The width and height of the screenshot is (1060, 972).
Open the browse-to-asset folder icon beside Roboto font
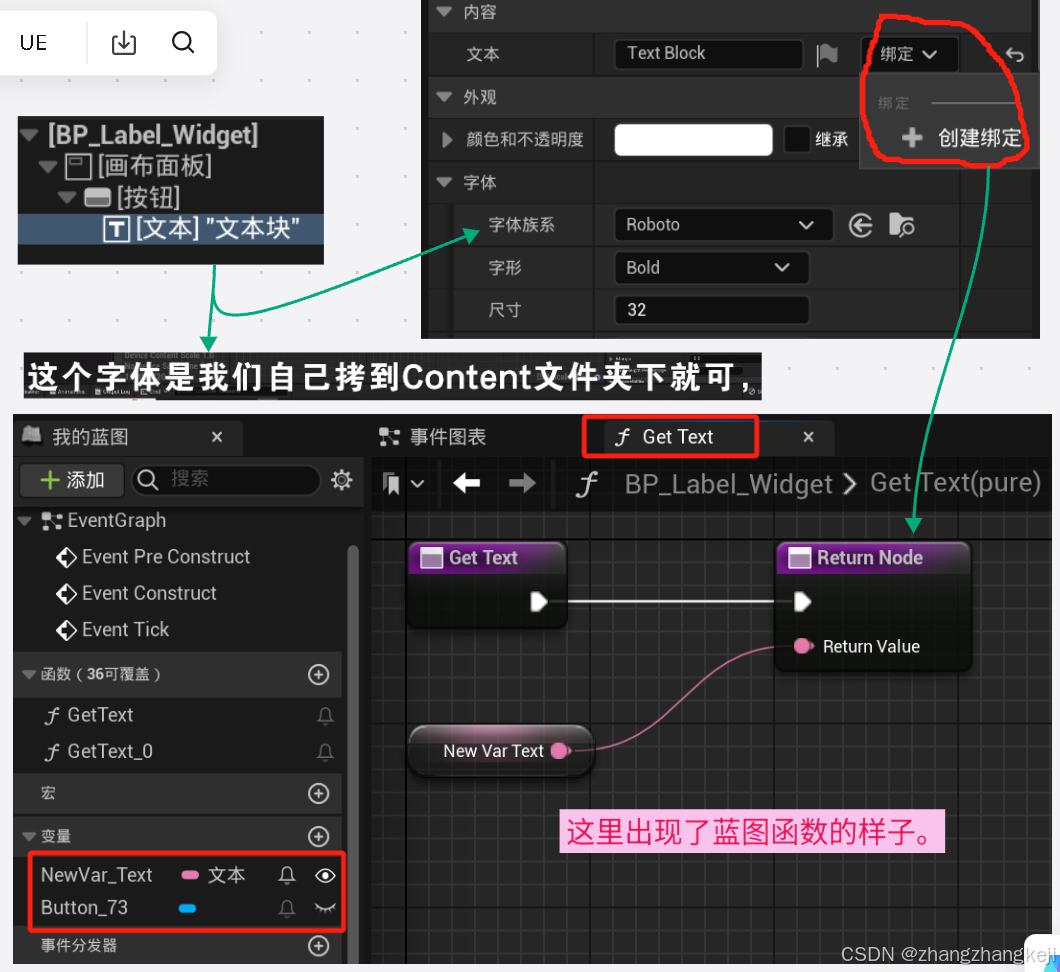tap(902, 225)
